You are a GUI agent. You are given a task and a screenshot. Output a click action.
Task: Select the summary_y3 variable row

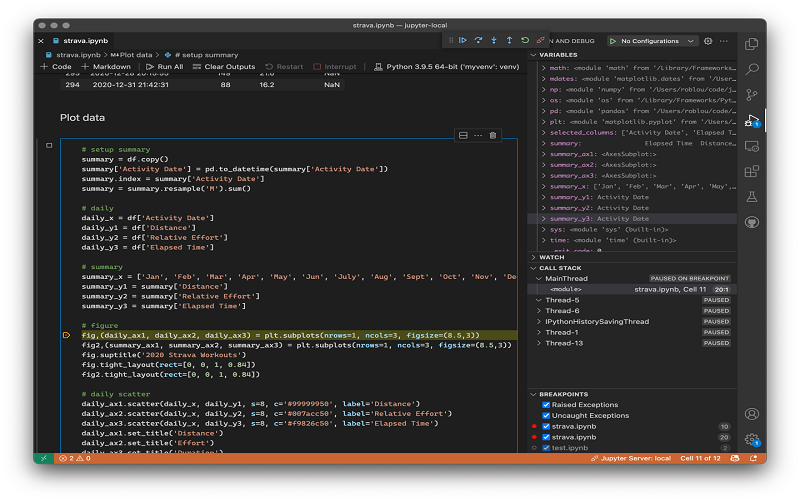[632, 218]
